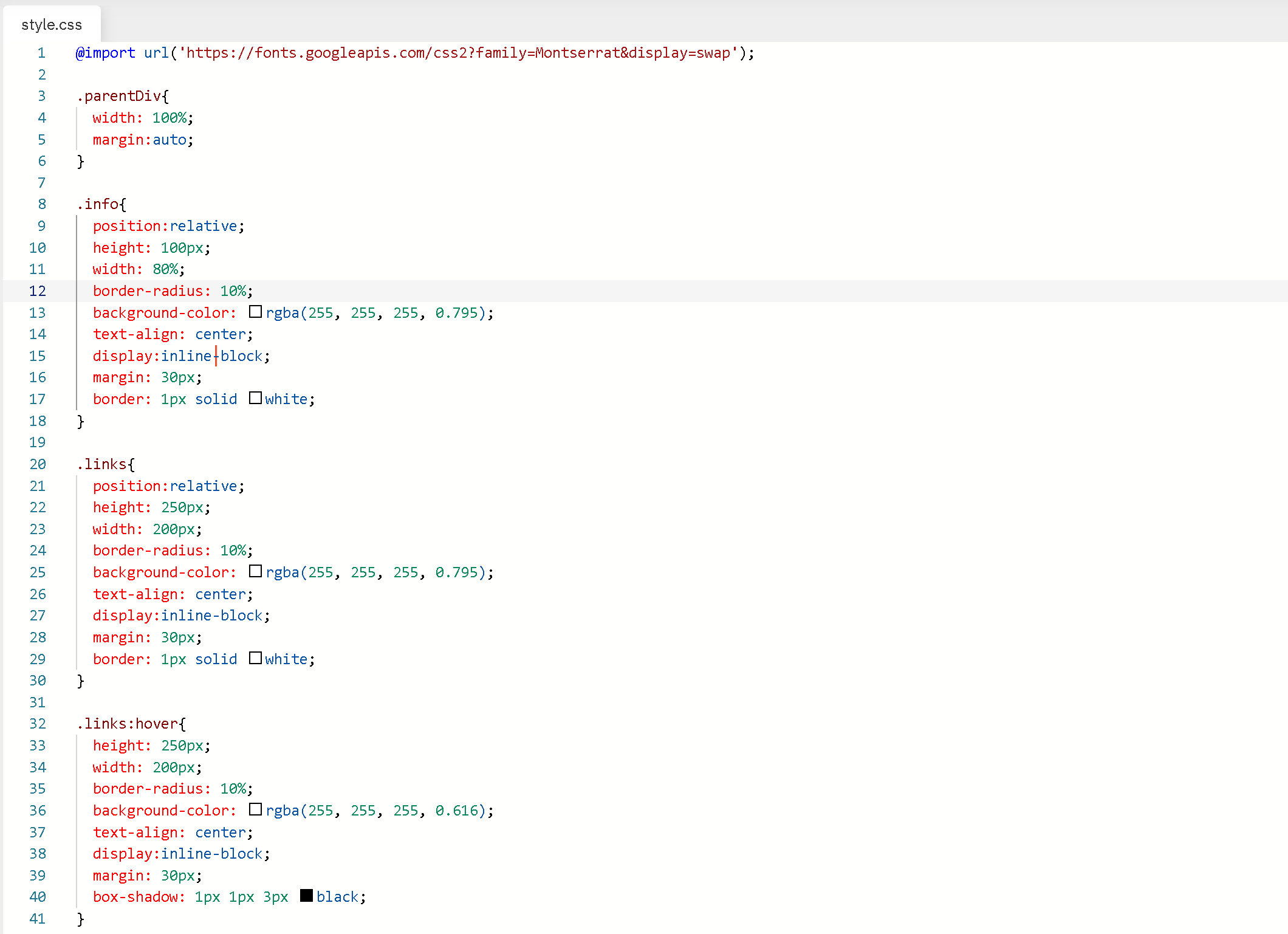Click rgba swatch on line 36

pos(255,810)
